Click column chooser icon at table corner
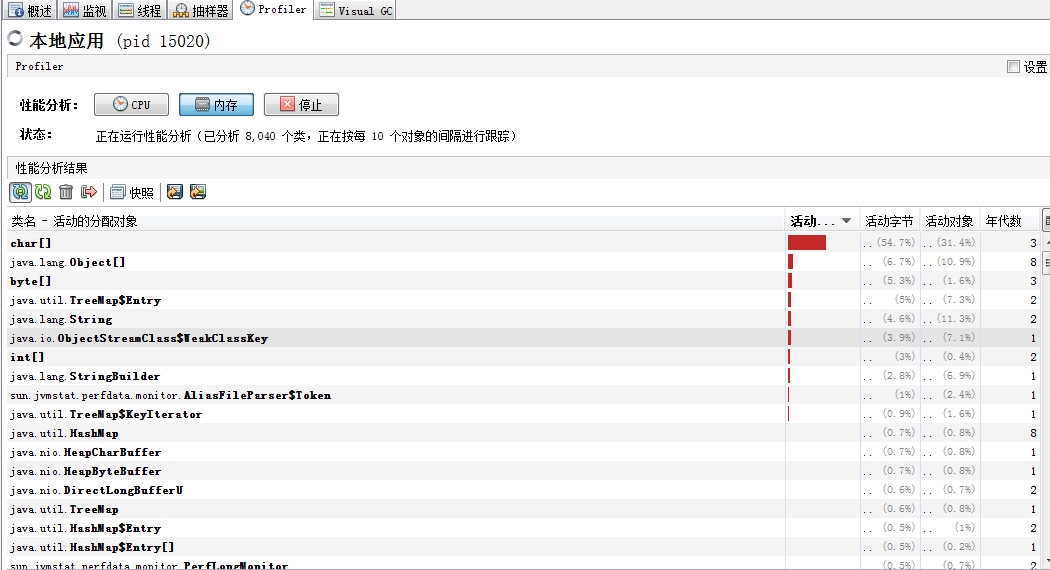The height and width of the screenshot is (570, 1050). tap(1046, 221)
